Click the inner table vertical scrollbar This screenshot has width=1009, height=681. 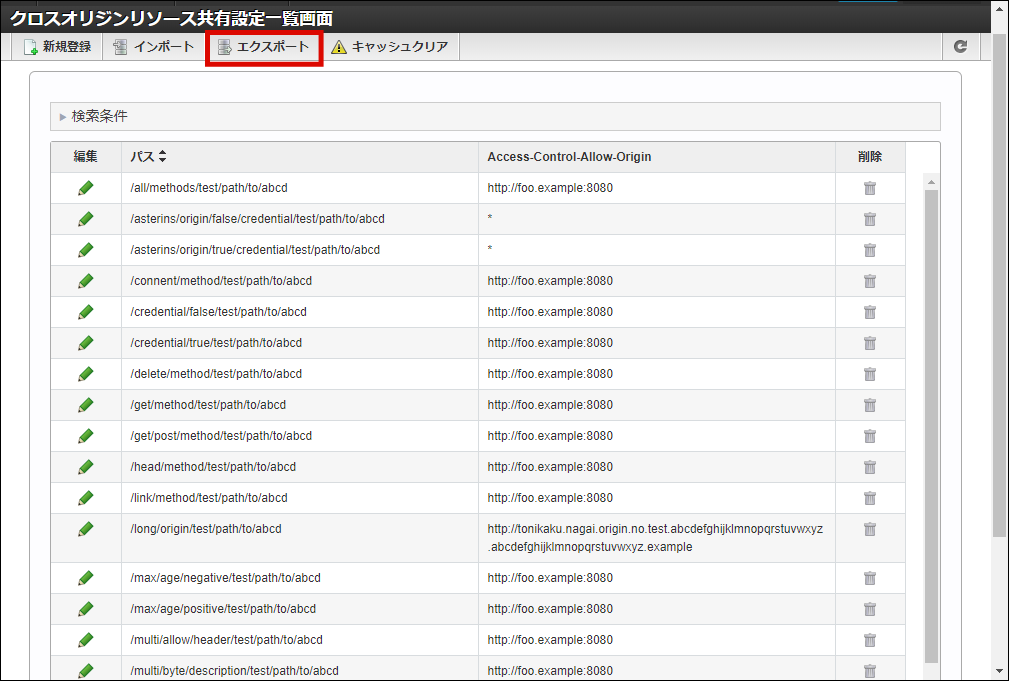pos(931,420)
